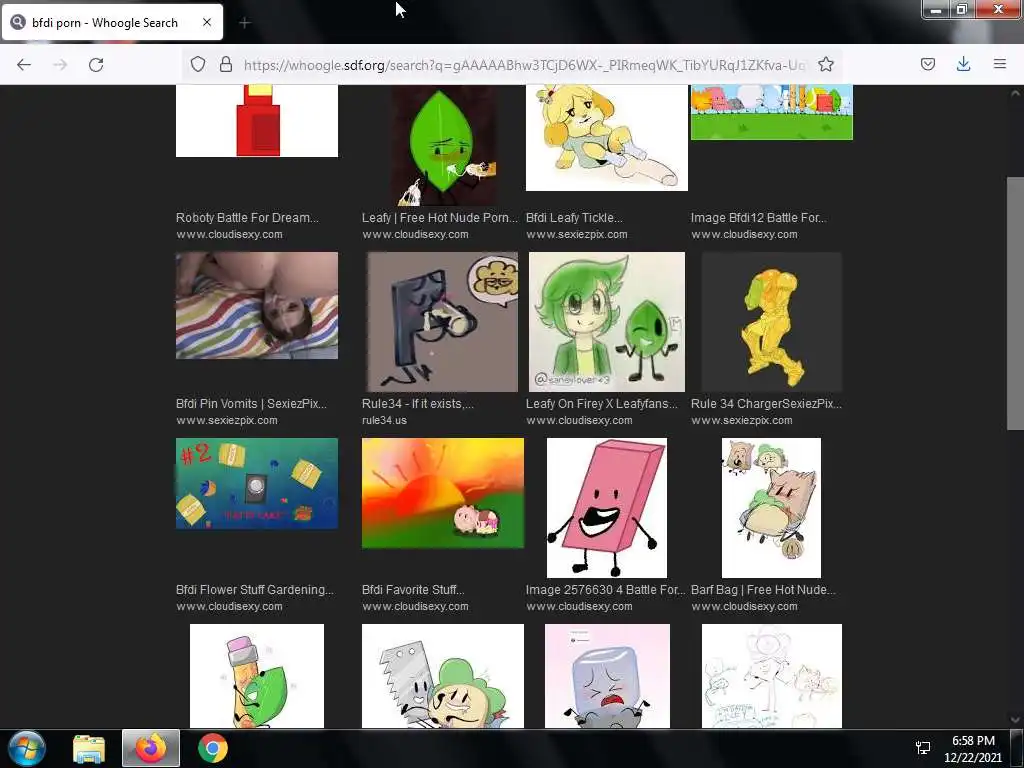Reload the current page
The width and height of the screenshot is (1024, 768).
pyautogui.click(x=96, y=64)
